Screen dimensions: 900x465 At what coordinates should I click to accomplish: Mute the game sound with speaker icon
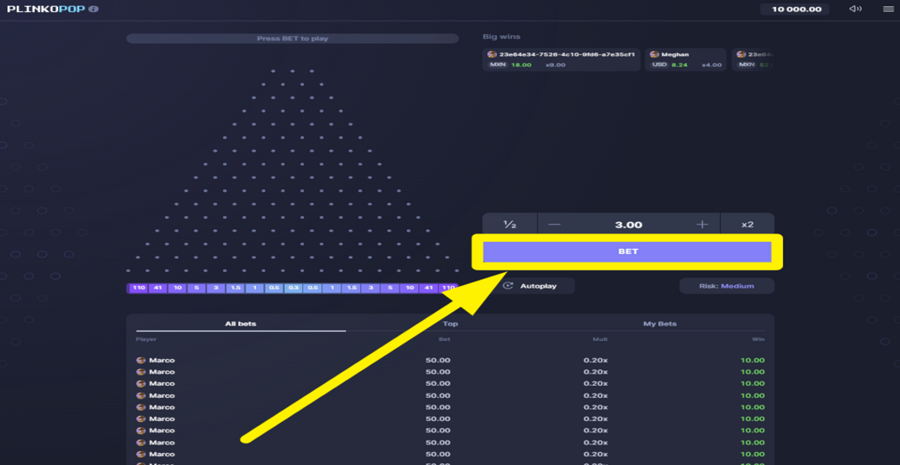click(x=856, y=9)
